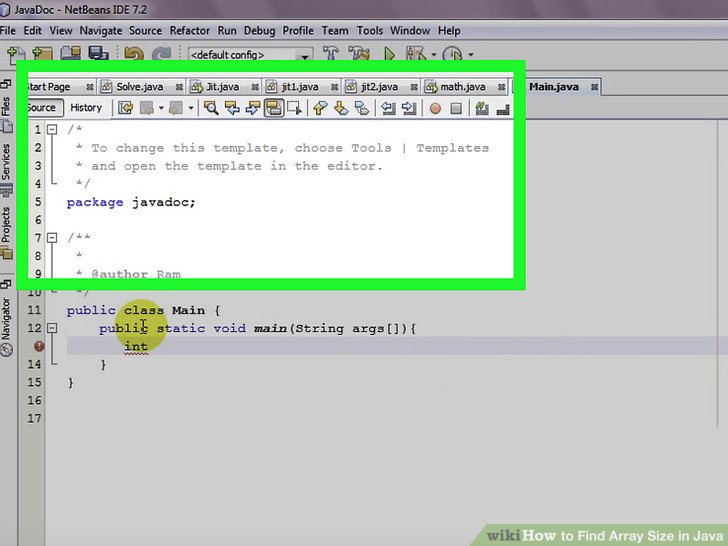Click the Undo arrow icon
Screen dimensions: 728x546
tap(134, 54)
